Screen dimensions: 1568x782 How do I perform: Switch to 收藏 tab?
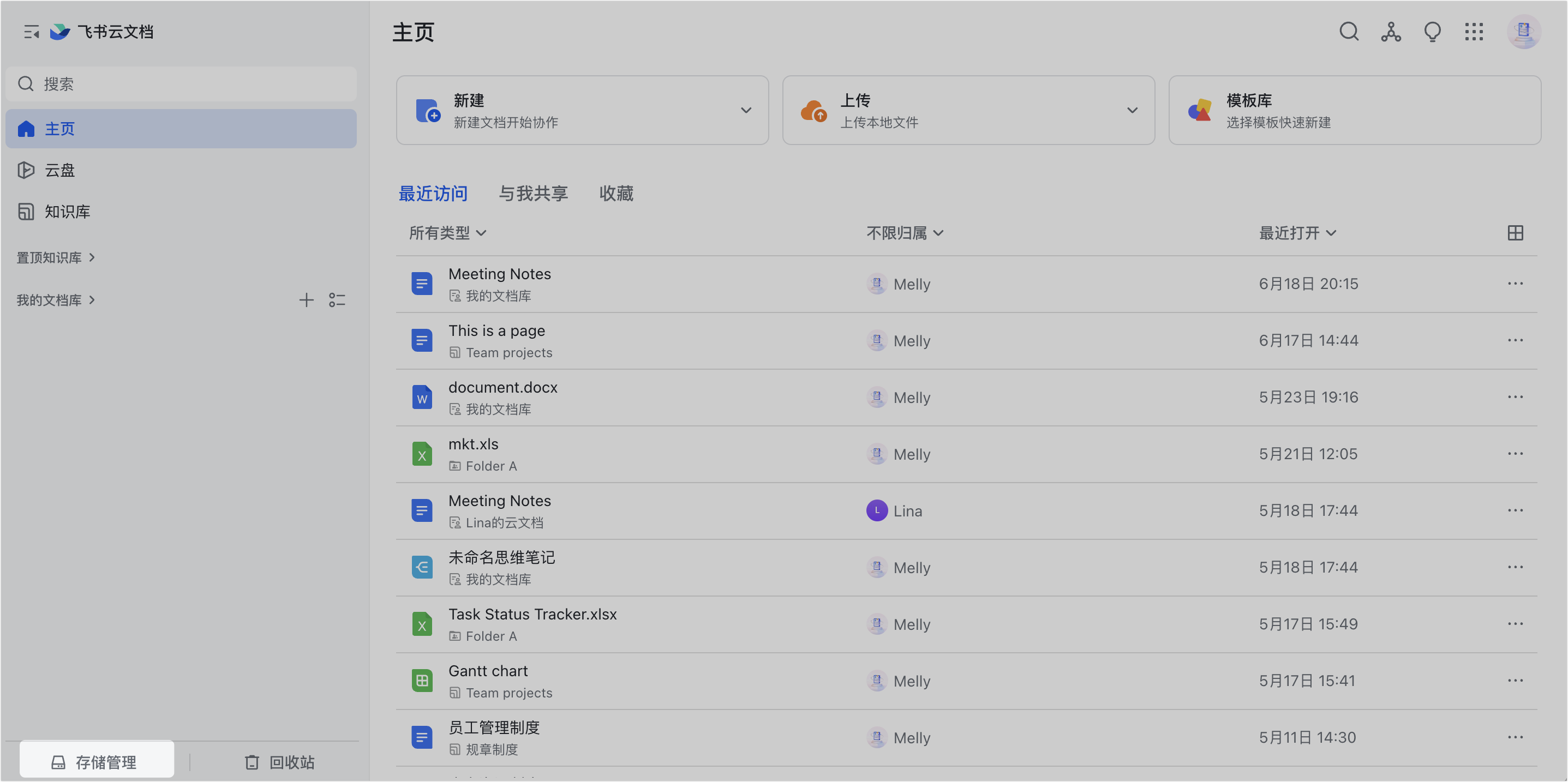[x=616, y=194]
